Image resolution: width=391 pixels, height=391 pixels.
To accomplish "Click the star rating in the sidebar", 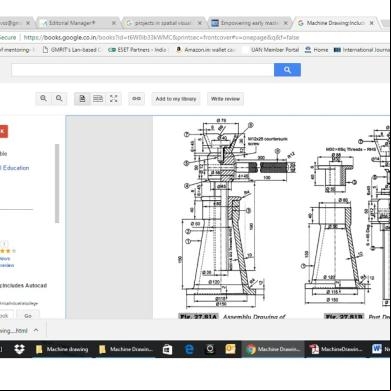I will tap(7, 251).
